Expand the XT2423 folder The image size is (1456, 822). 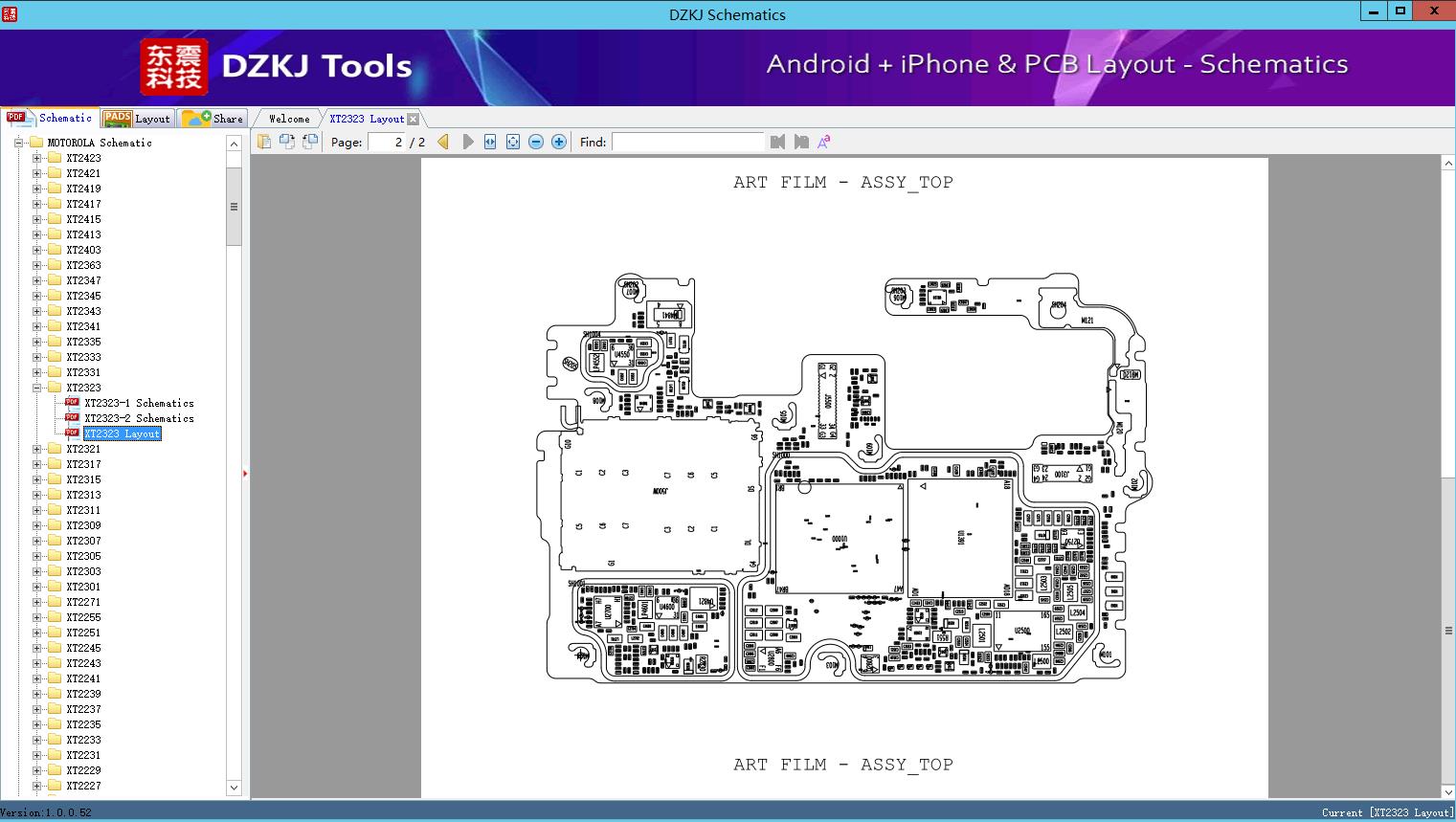pyautogui.click(x=36, y=158)
